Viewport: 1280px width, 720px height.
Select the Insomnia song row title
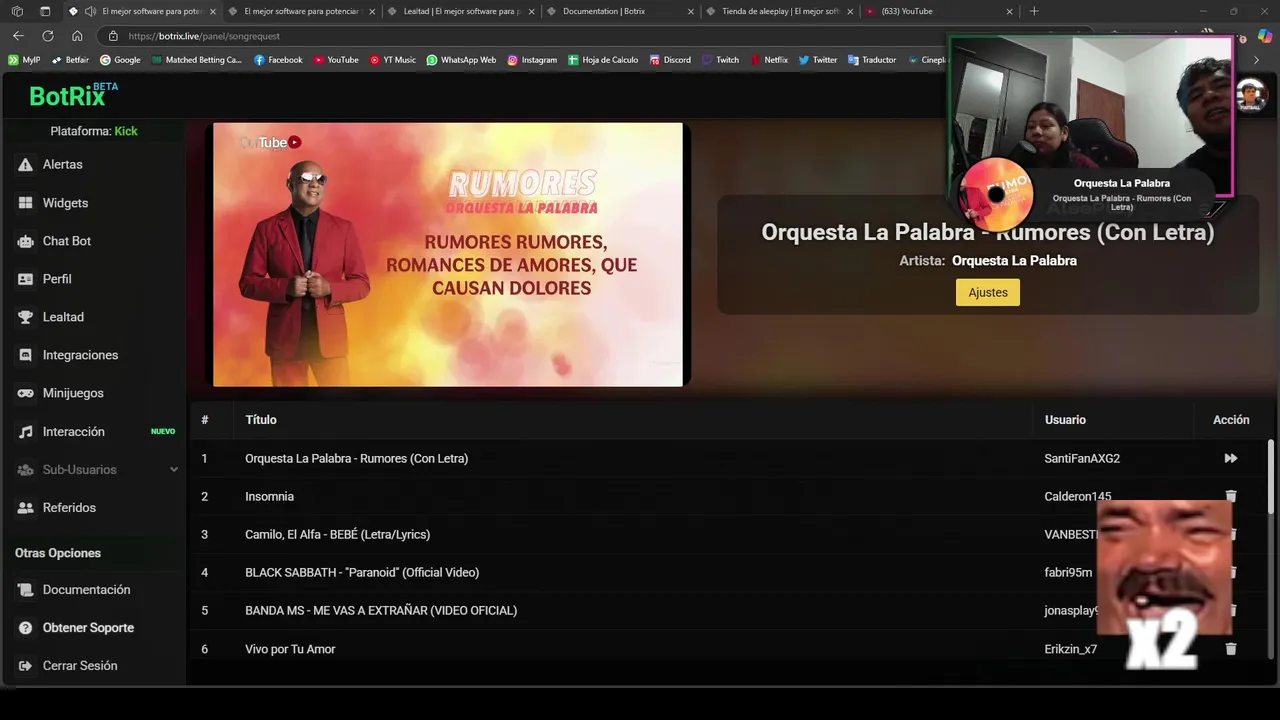pyautogui.click(x=269, y=496)
